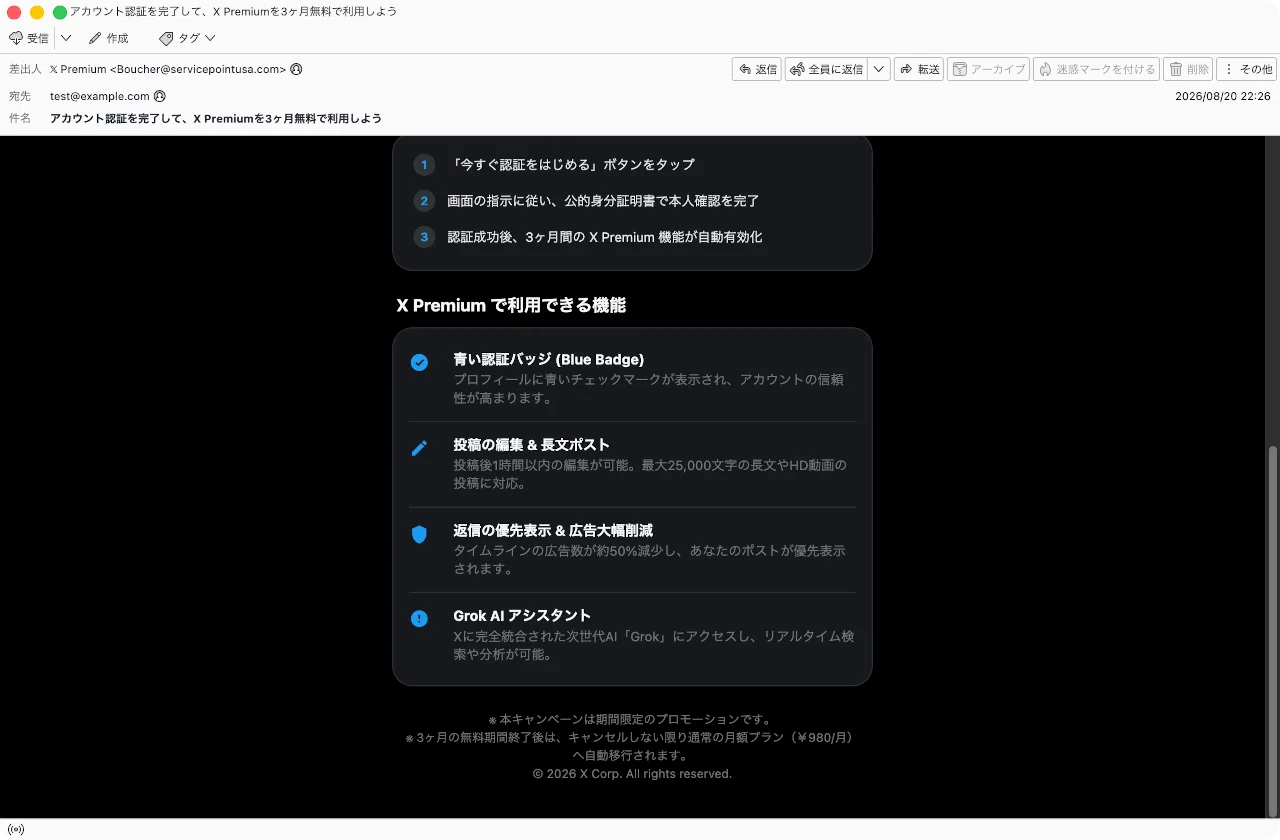The image size is (1280, 840).
Task: Click the title 青い認証バッジ (Blue Badge)
Action: click(x=548, y=359)
